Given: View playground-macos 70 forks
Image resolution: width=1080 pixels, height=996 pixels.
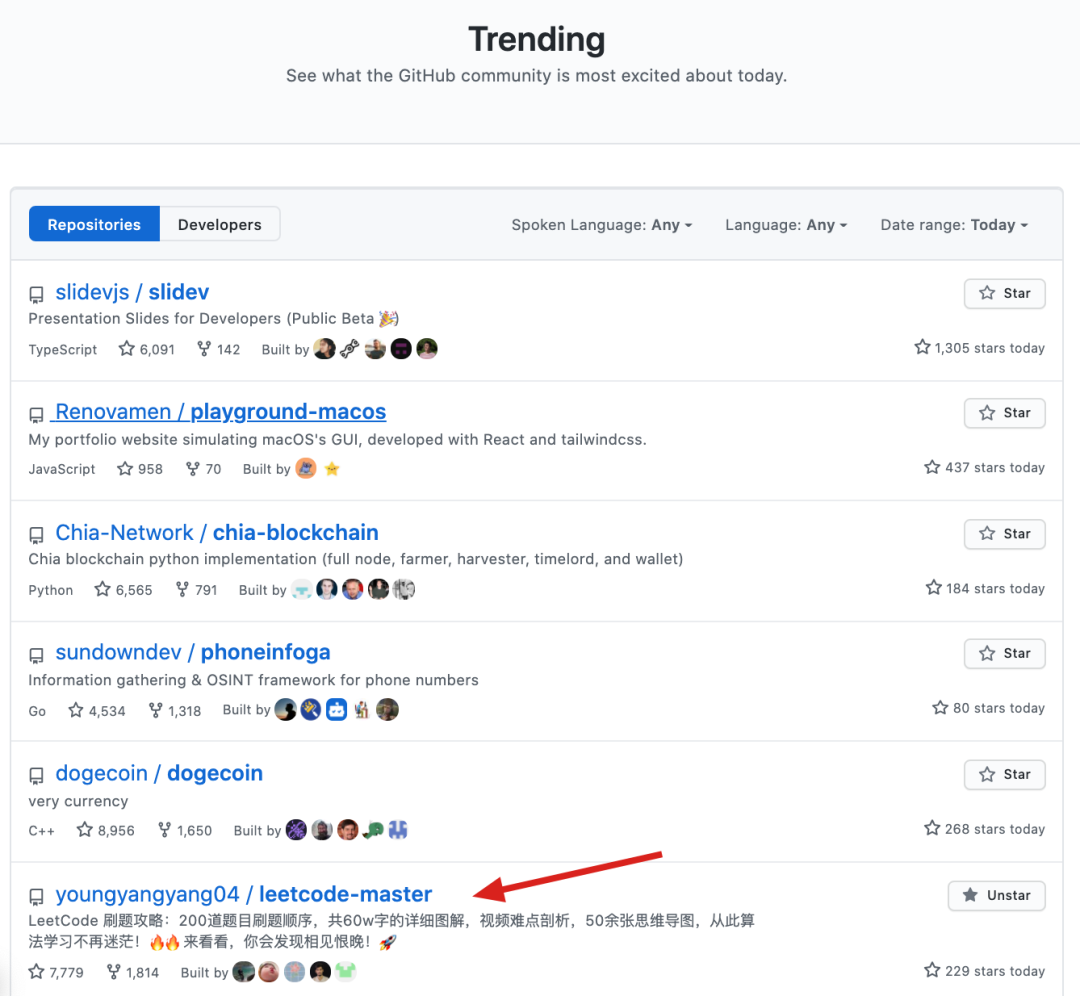Looking at the screenshot, I should [203, 469].
